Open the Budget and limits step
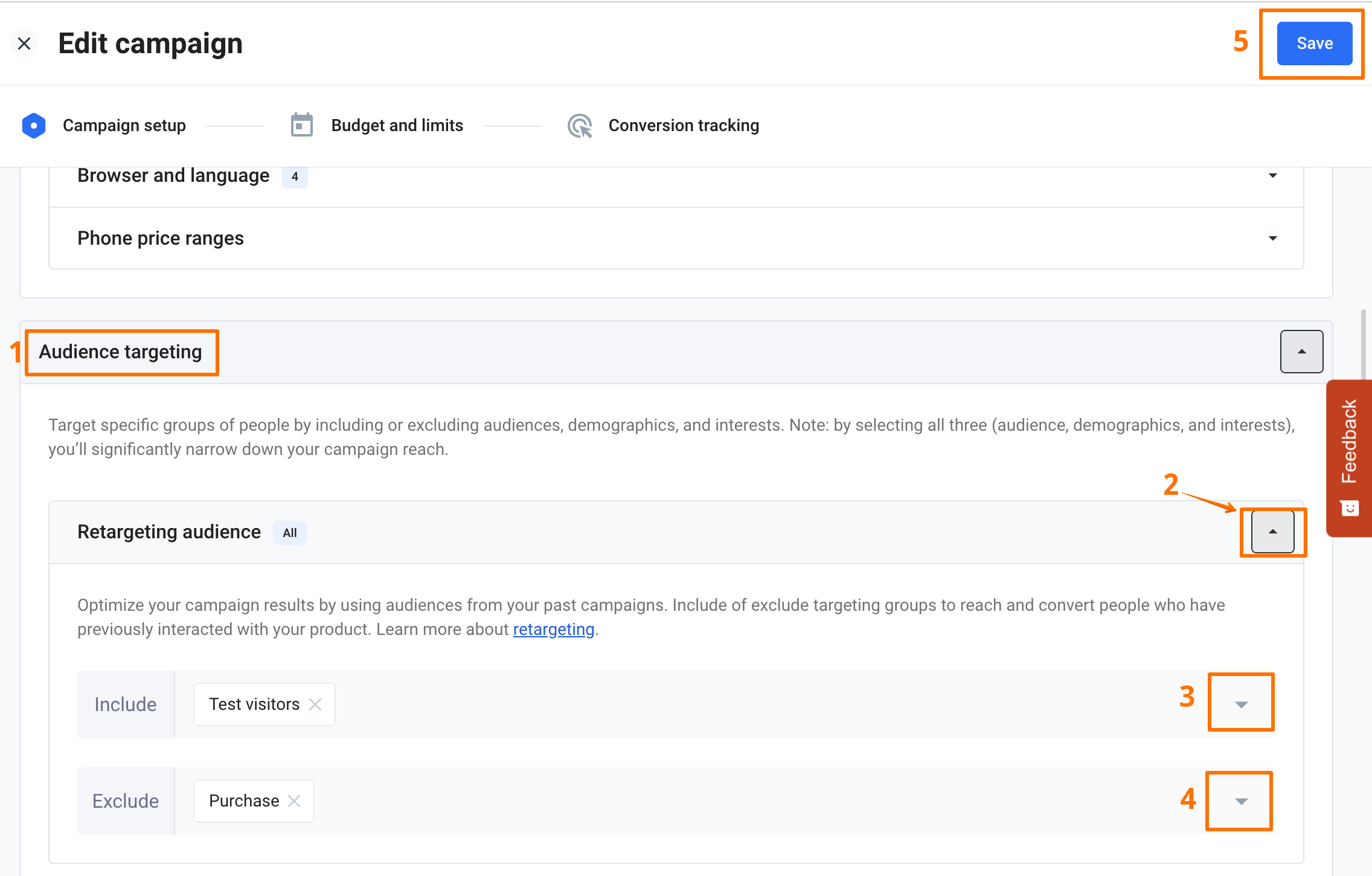Image resolution: width=1372 pixels, height=876 pixels. pos(397,126)
